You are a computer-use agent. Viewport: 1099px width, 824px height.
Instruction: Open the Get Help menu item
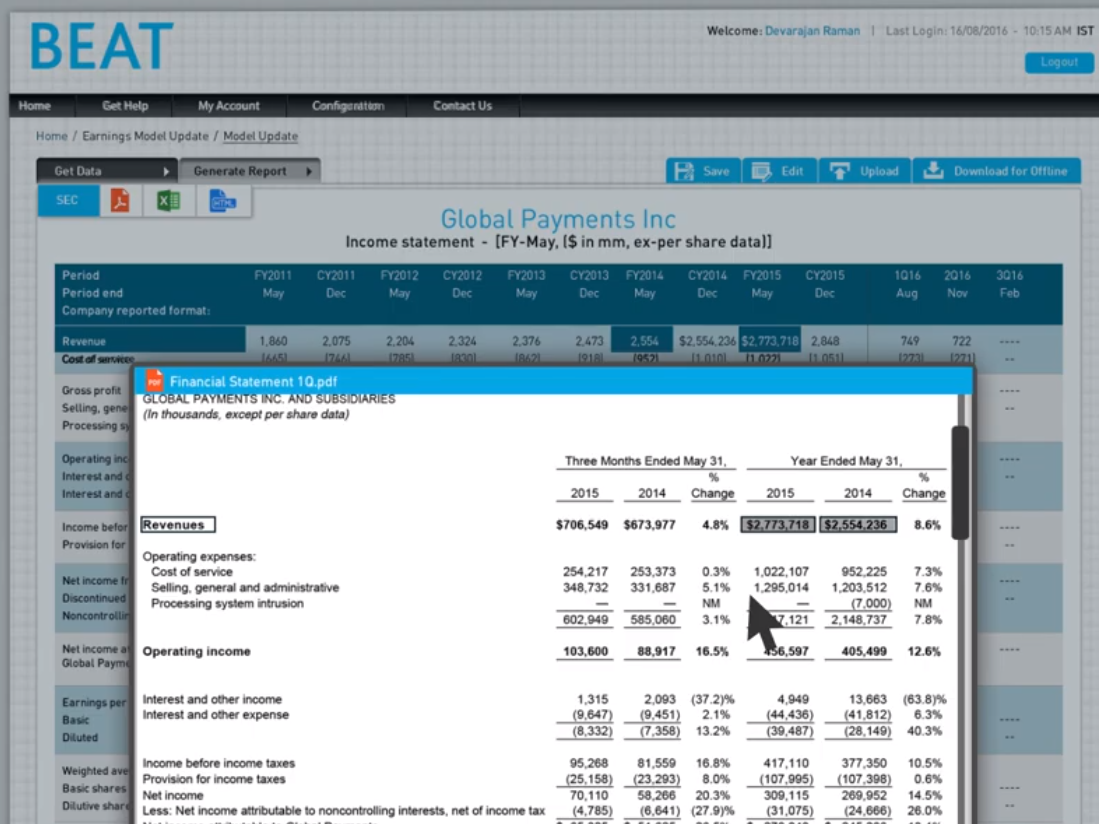click(125, 106)
